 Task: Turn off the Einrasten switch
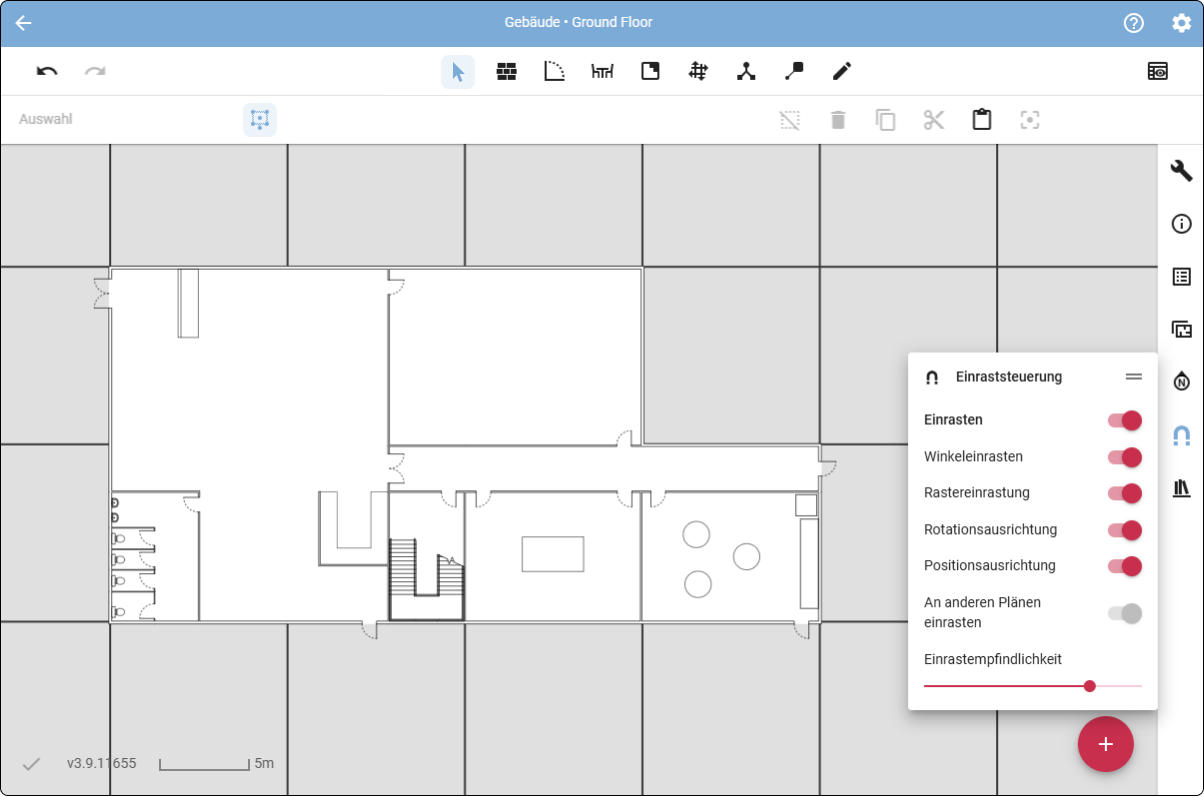click(x=1124, y=420)
